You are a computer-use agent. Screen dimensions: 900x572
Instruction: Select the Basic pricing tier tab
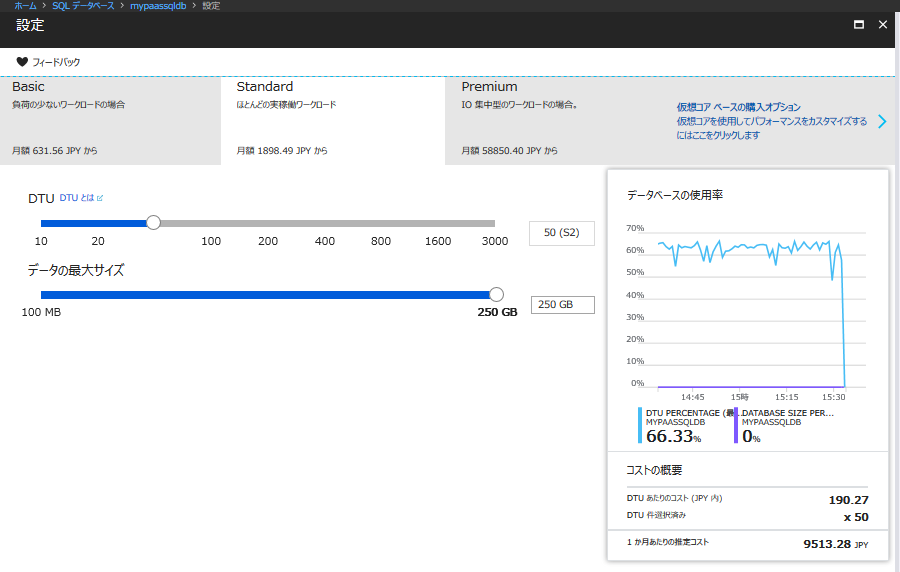110,120
